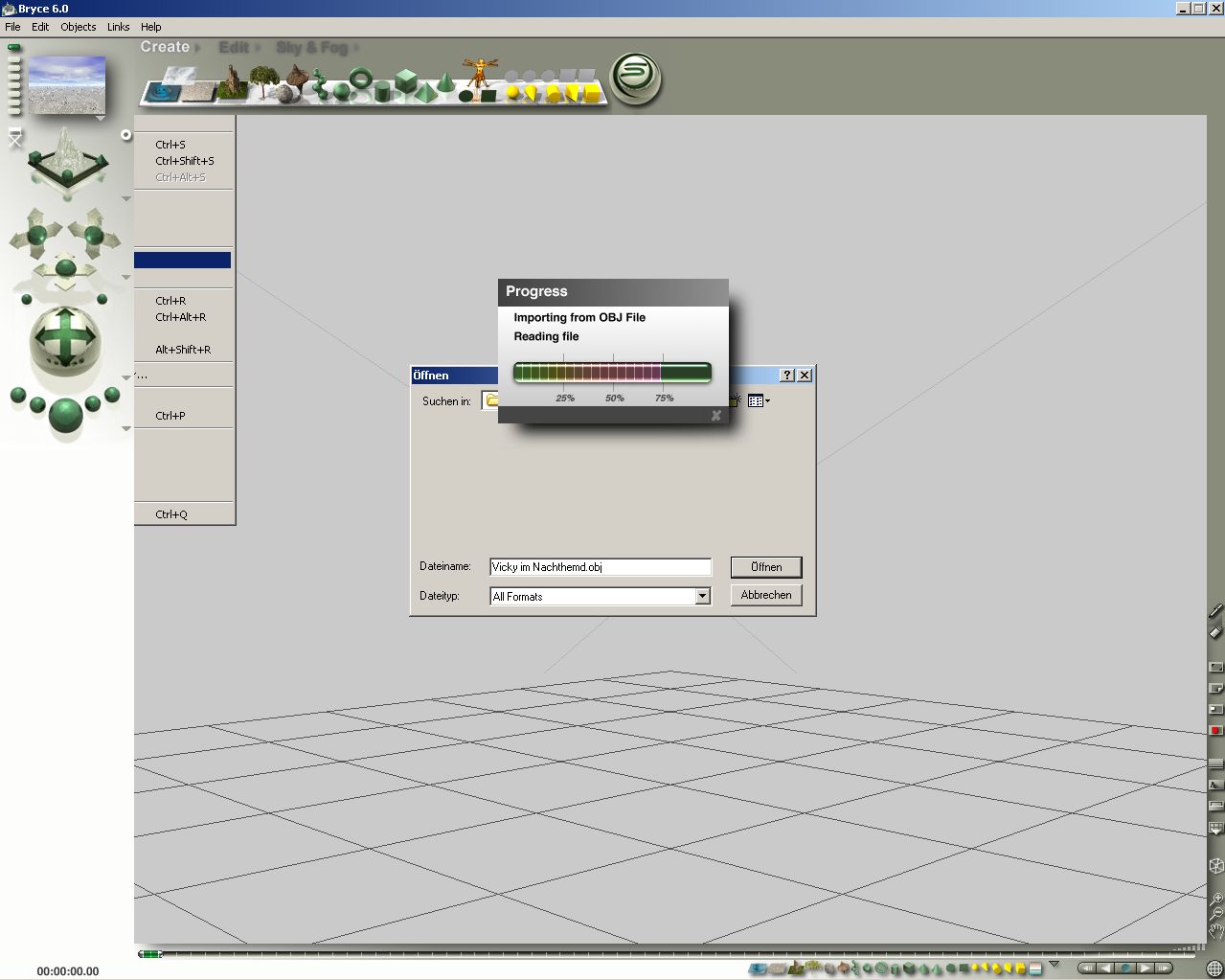
Task: Open the Help menu
Action: coord(151,27)
